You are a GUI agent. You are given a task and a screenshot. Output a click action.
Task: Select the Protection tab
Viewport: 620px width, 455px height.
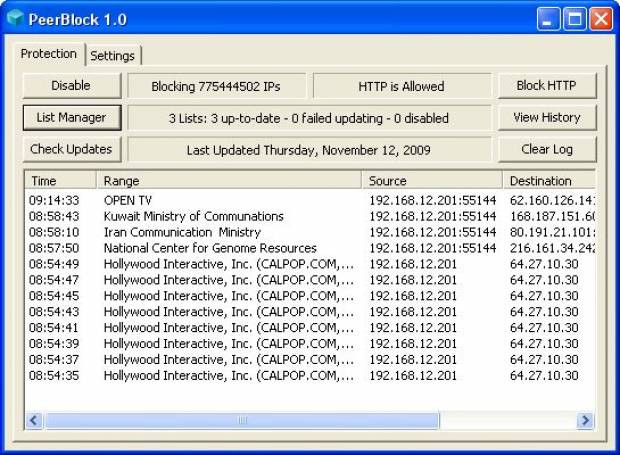tap(49, 54)
